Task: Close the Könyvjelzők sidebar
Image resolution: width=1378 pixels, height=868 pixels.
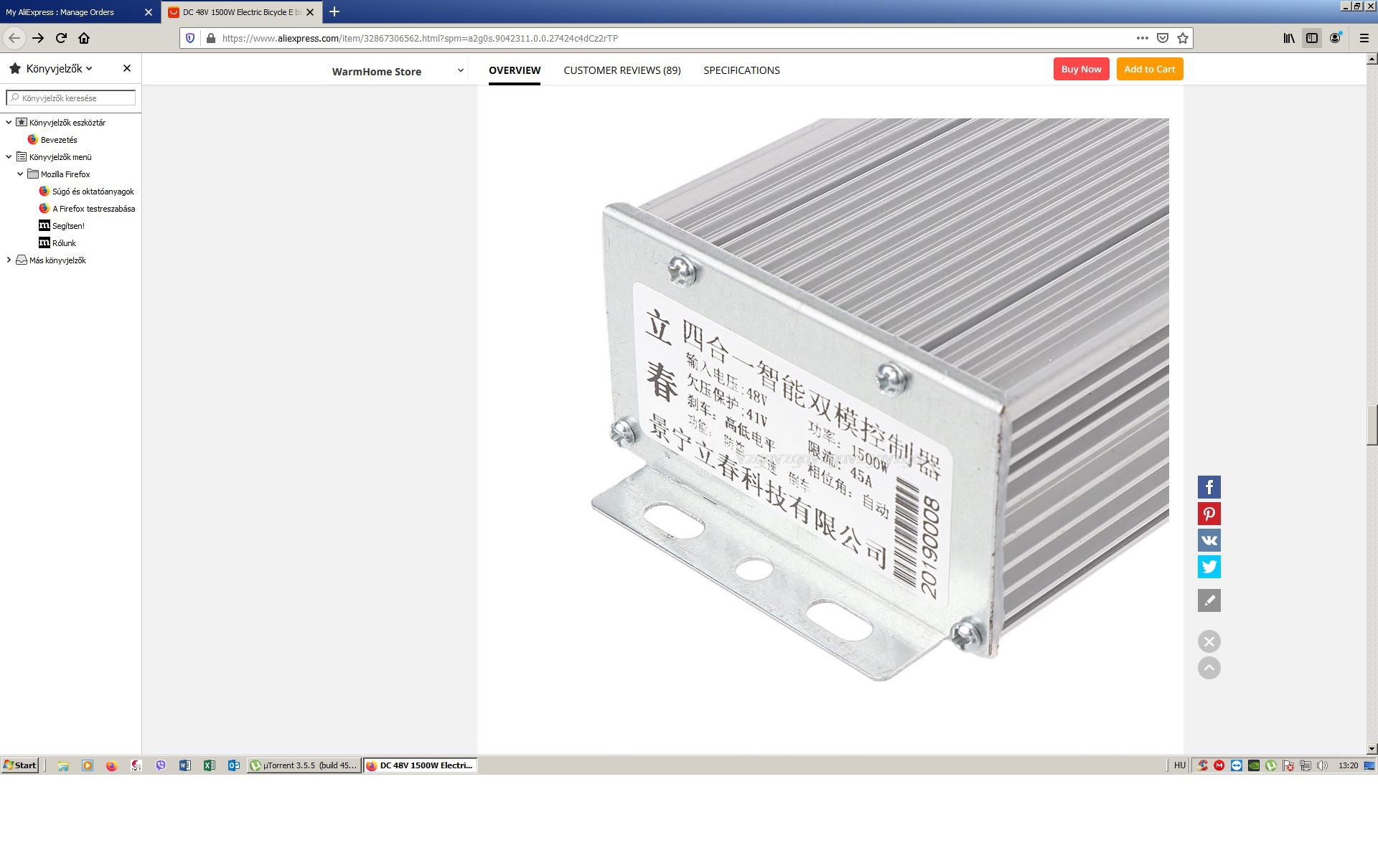Action: pos(127,68)
